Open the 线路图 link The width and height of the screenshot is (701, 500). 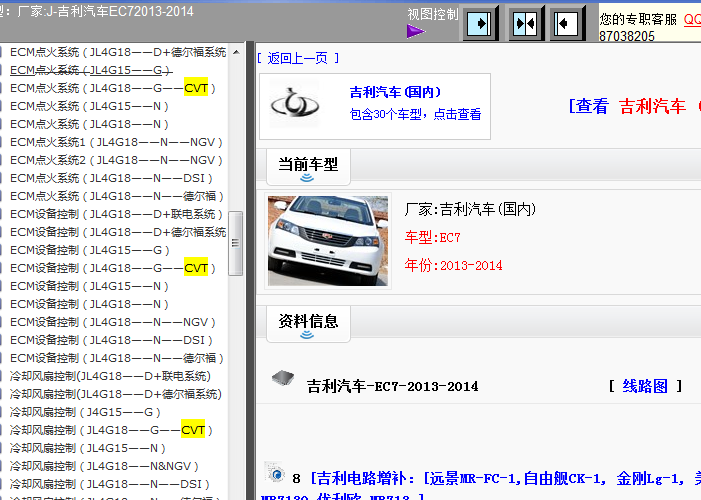(x=645, y=386)
